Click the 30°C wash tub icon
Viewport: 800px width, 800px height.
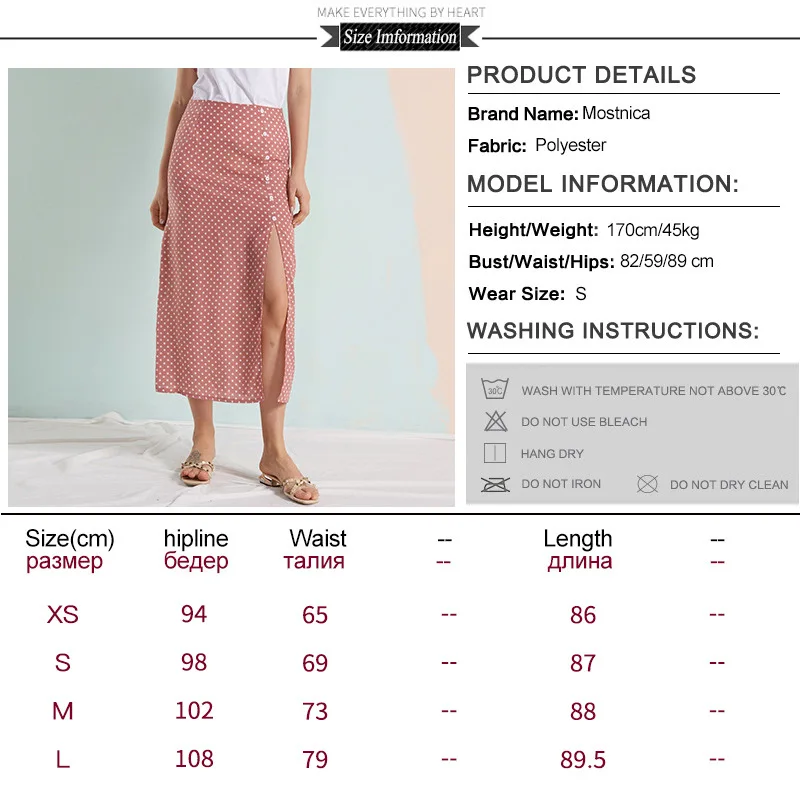(x=494, y=390)
